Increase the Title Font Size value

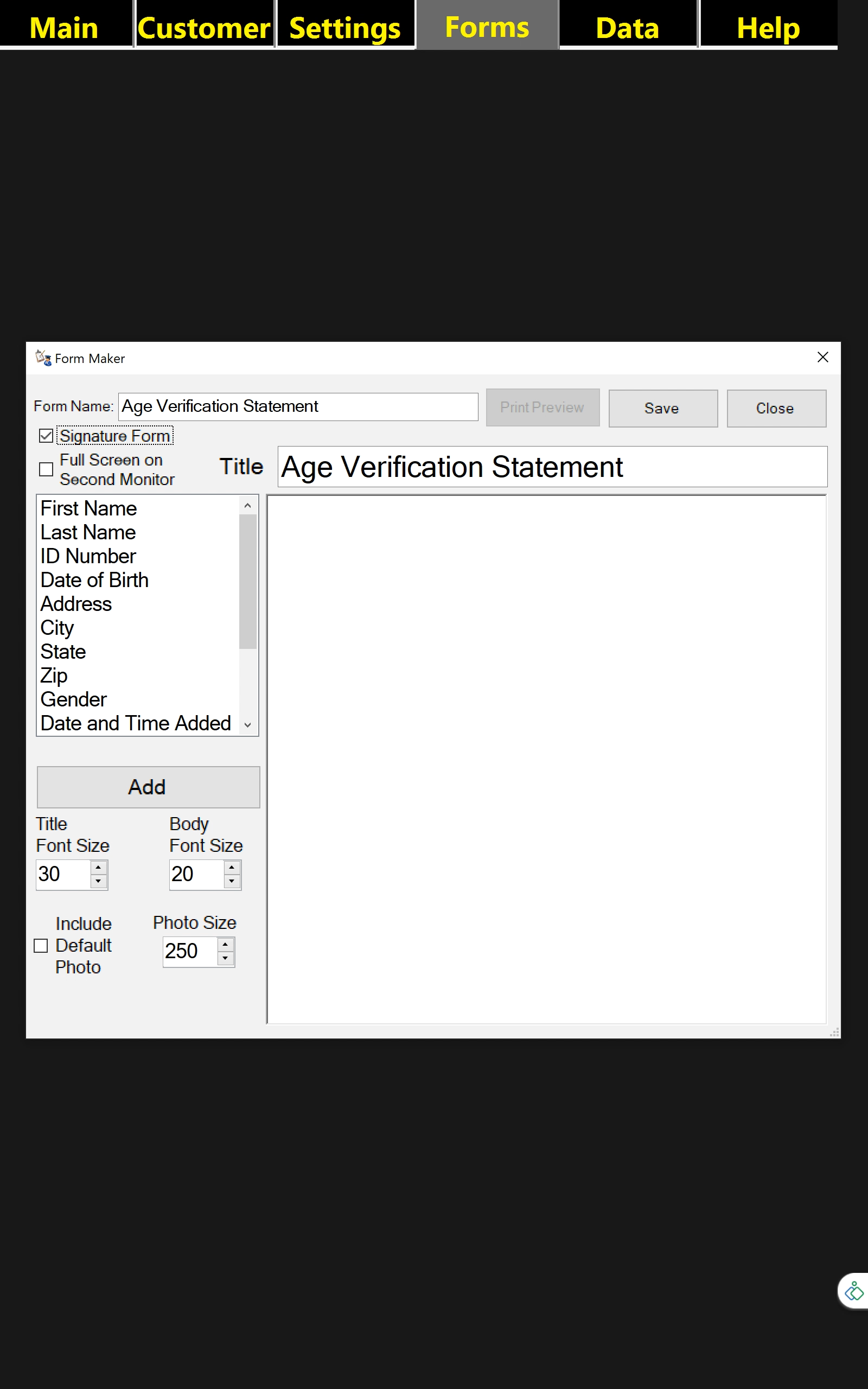click(99, 867)
